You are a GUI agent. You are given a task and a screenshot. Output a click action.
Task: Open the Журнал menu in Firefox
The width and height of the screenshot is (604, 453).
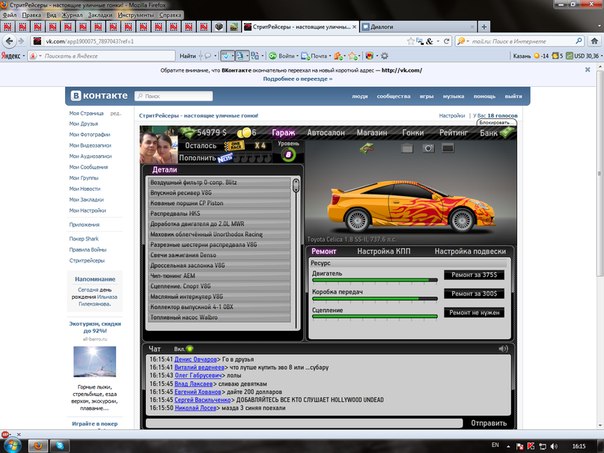72,15
